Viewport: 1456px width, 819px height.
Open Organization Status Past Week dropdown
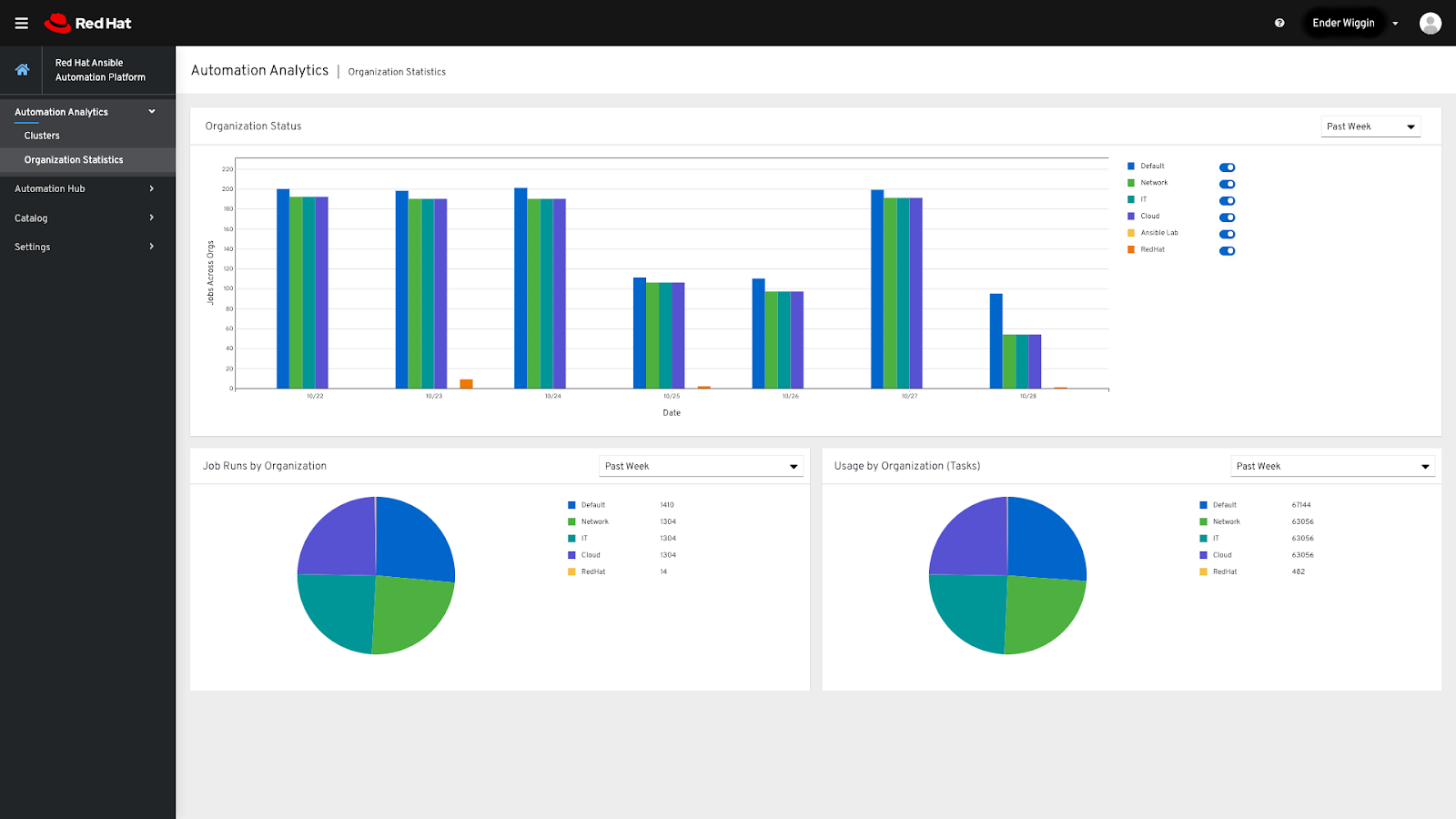(x=1370, y=126)
